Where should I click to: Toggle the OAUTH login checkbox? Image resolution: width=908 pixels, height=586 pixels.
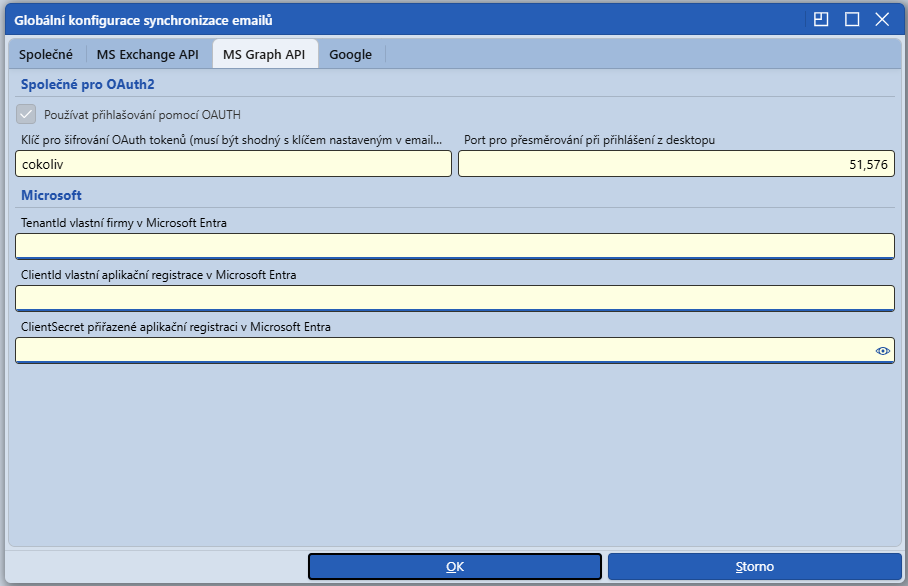click(26, 115)
